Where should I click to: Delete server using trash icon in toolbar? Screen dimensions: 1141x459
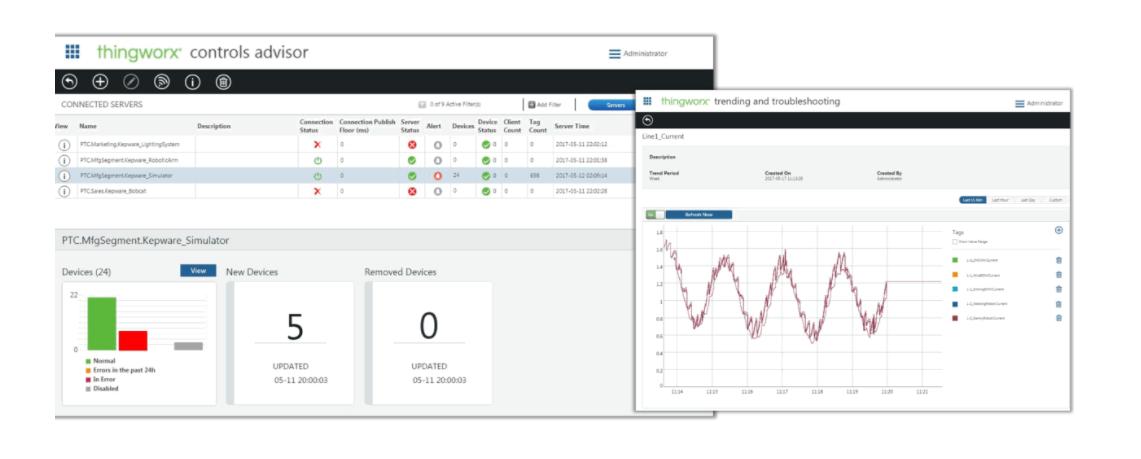[x=224, y=82]
